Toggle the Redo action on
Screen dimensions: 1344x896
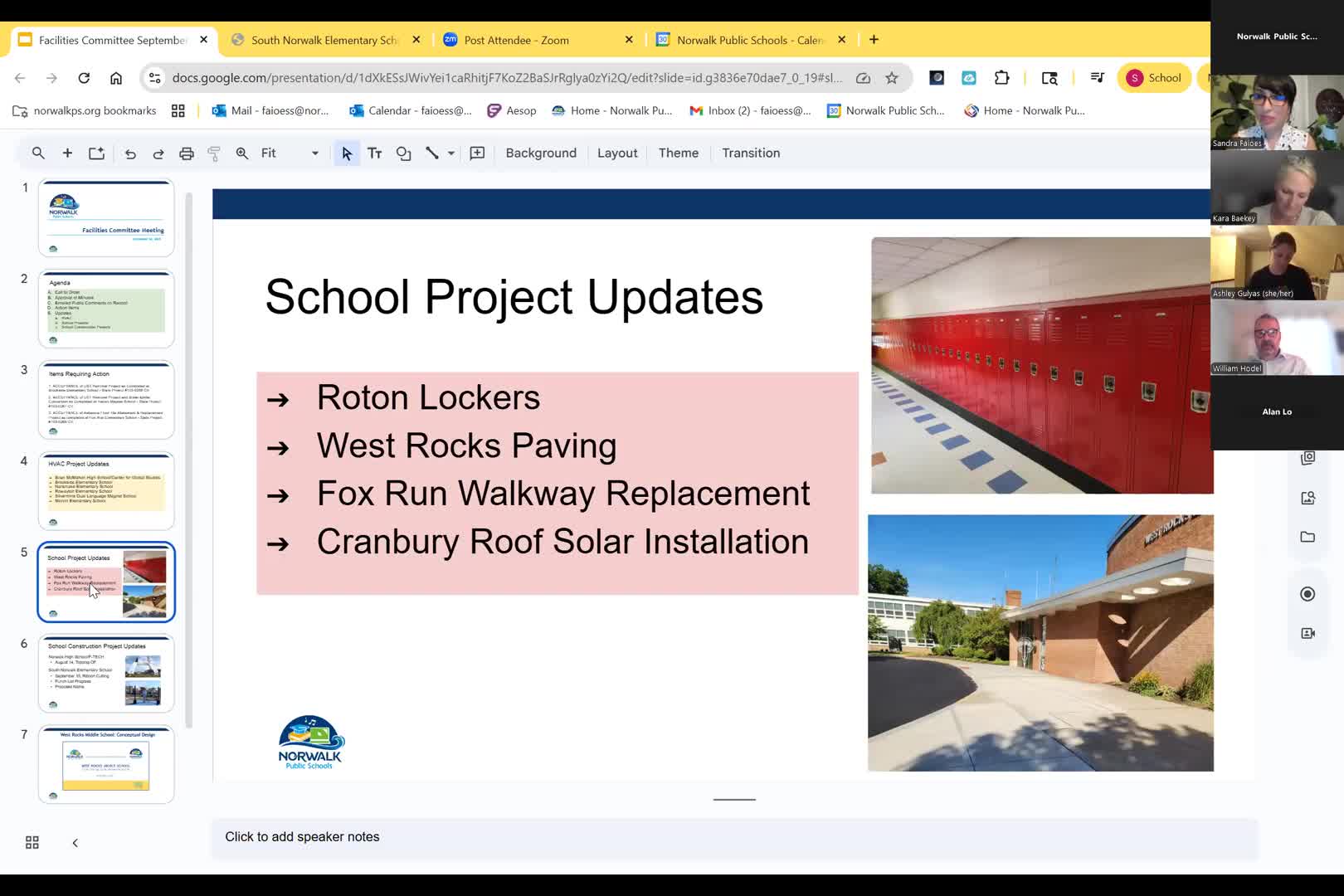(x=158, y=153)
